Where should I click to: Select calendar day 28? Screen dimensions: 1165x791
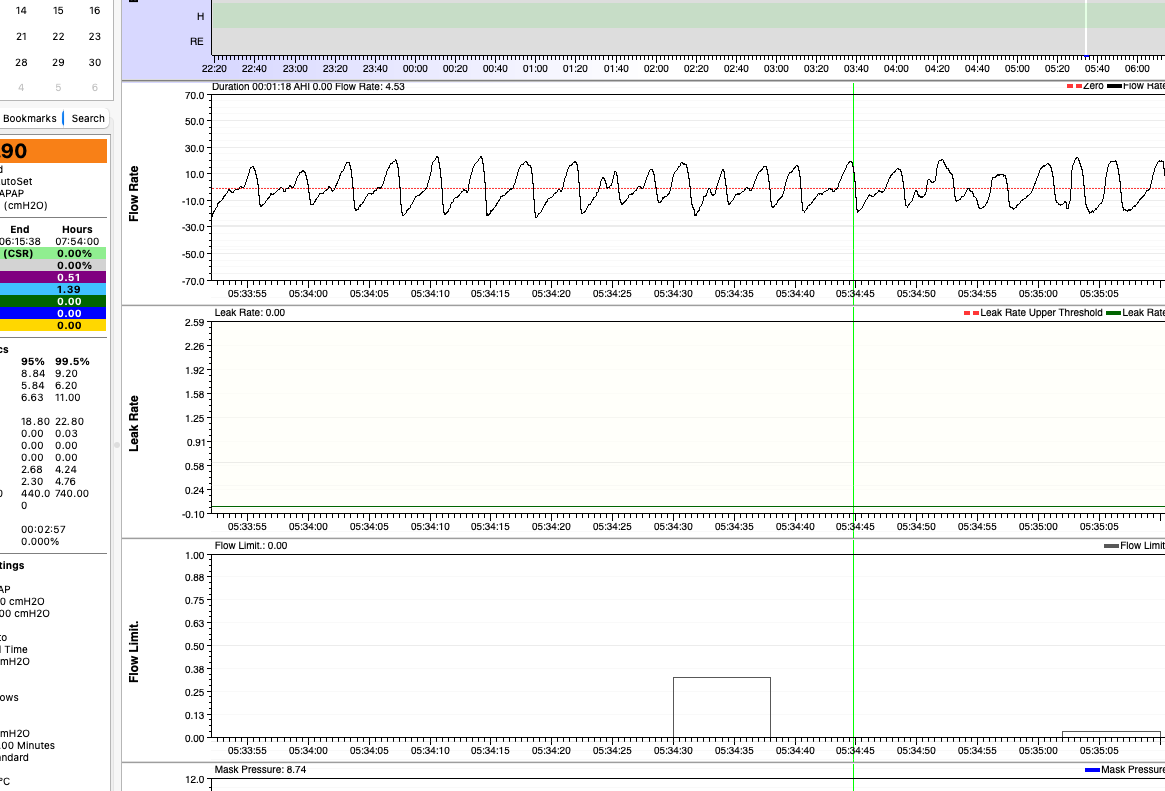(22, 62)
